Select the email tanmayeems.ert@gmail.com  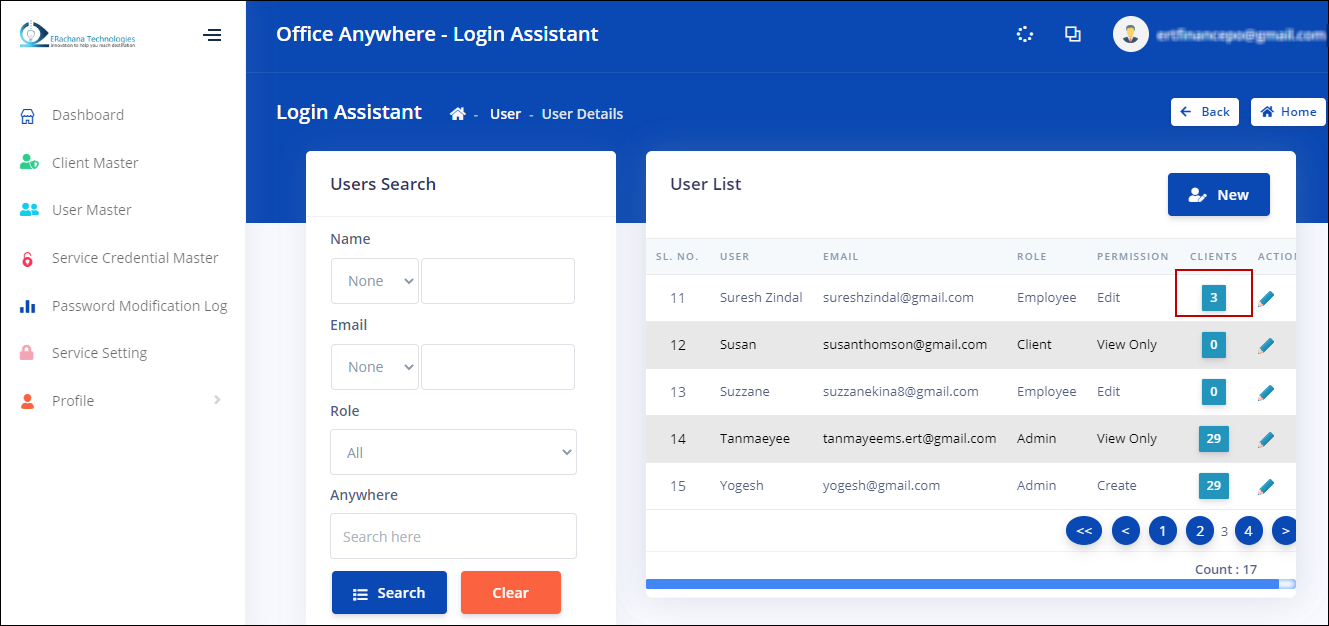(909, 439)
